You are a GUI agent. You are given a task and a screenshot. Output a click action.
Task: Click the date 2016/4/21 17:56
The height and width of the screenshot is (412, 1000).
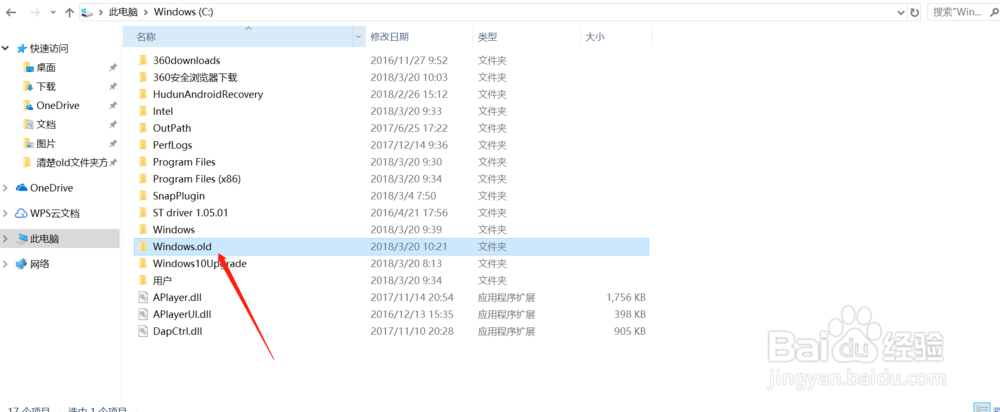click(x=409, y=212)
